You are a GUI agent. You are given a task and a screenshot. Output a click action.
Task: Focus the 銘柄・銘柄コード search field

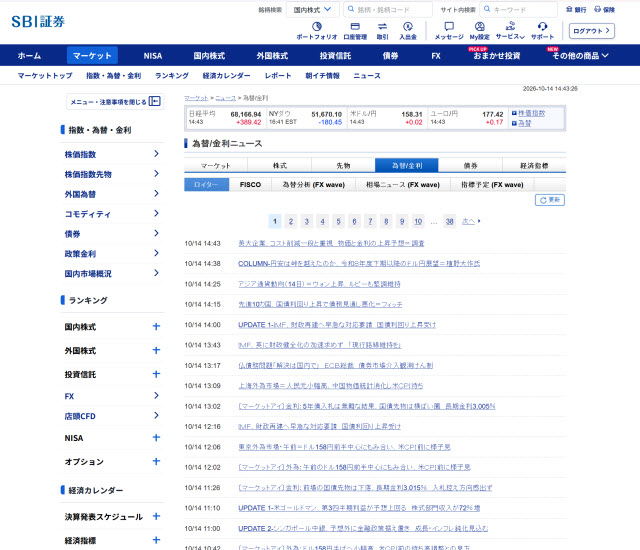[388, 9]
